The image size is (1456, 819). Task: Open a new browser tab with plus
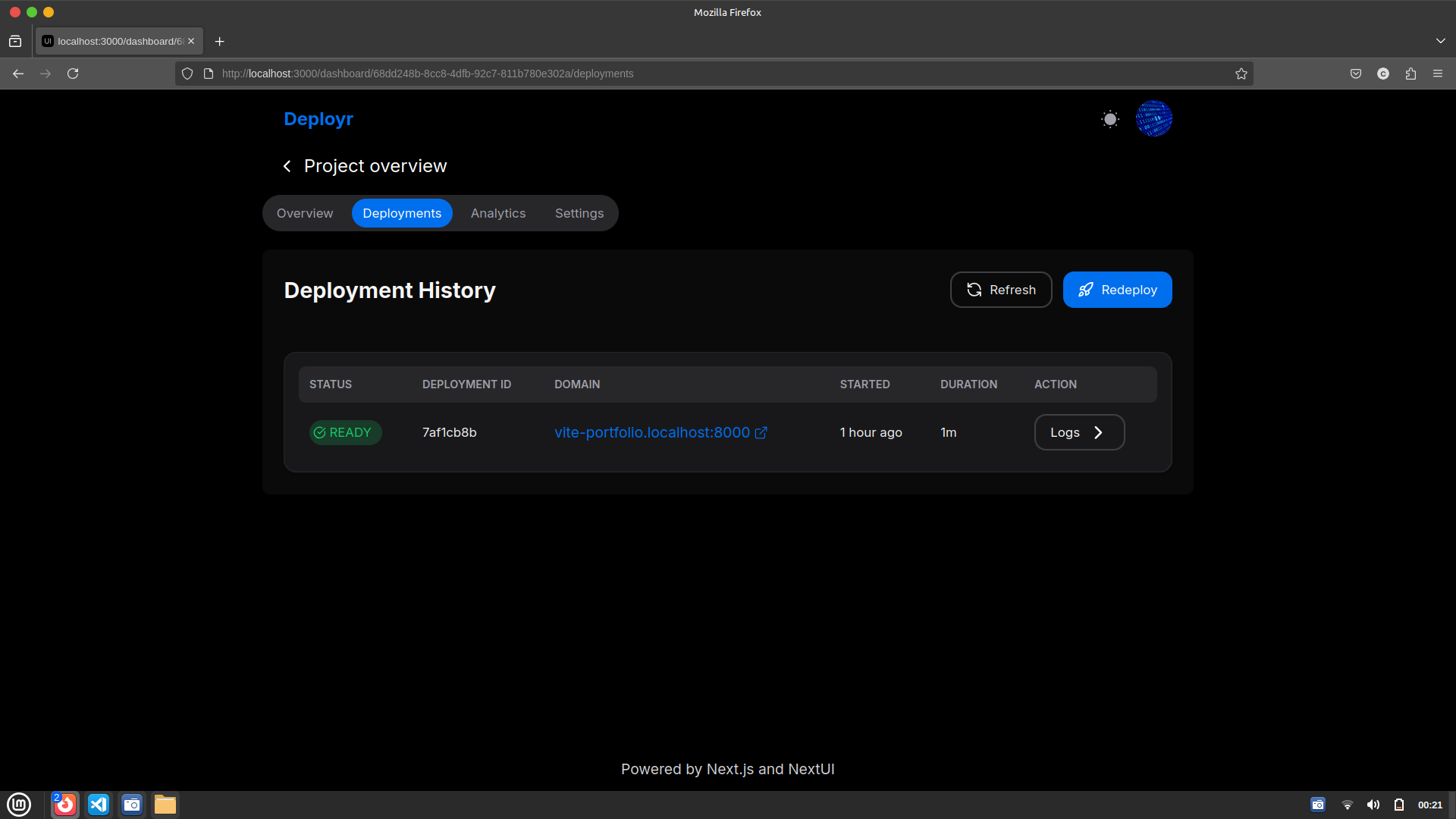pos(220,41)
